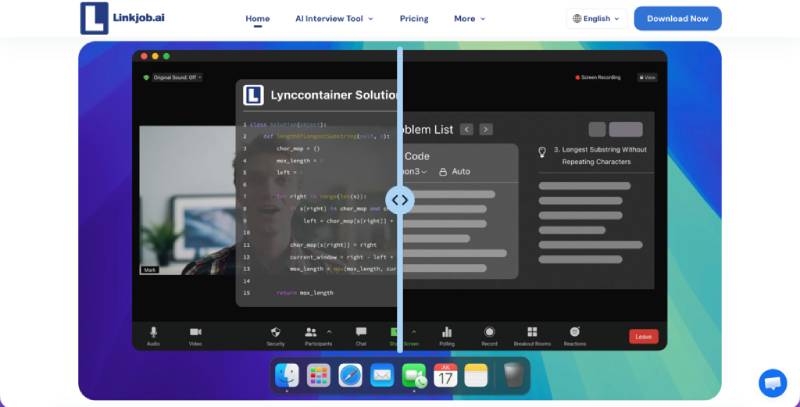Open the Pricing page
Image resolution: width=800 pixels, height=407 pixels.
pyautogui.click(x=414, y=18)
